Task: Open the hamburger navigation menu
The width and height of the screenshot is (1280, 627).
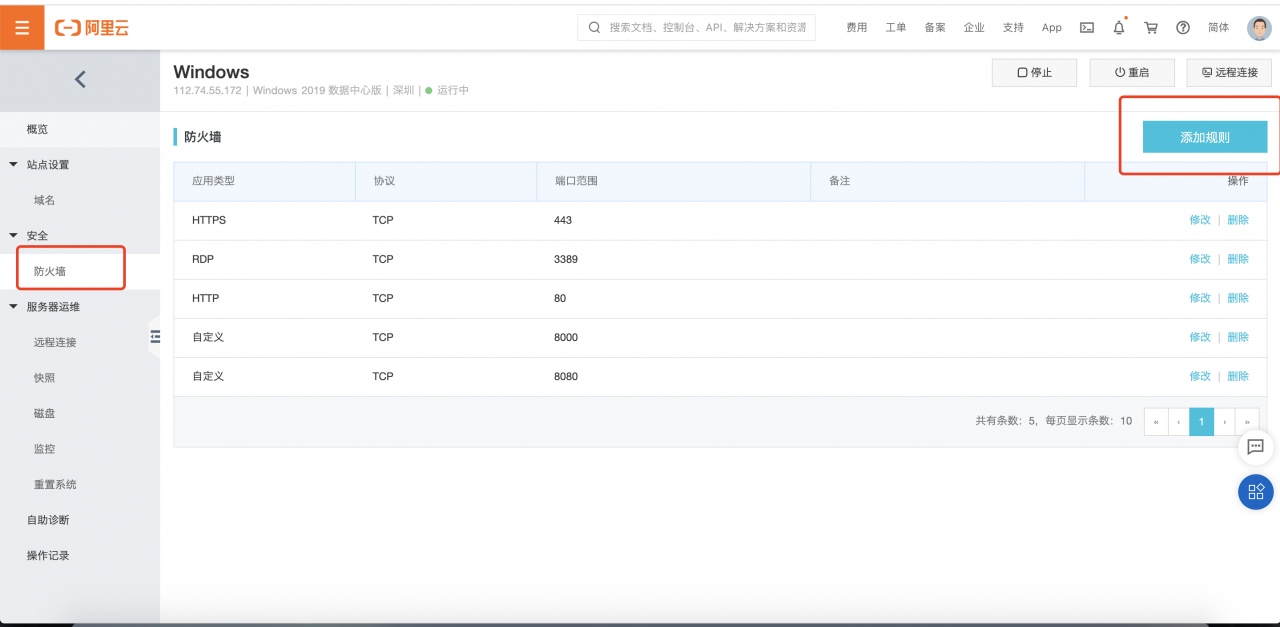Action: tap(22, 27)
